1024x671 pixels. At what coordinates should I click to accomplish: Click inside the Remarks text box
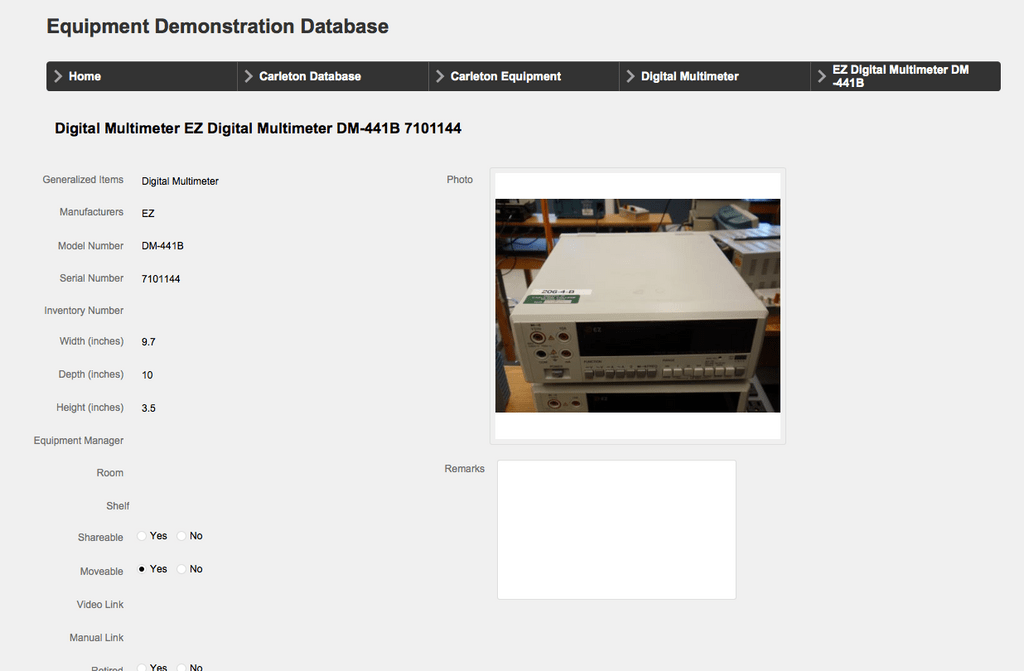pyautogui.click(x=616, y=529)
